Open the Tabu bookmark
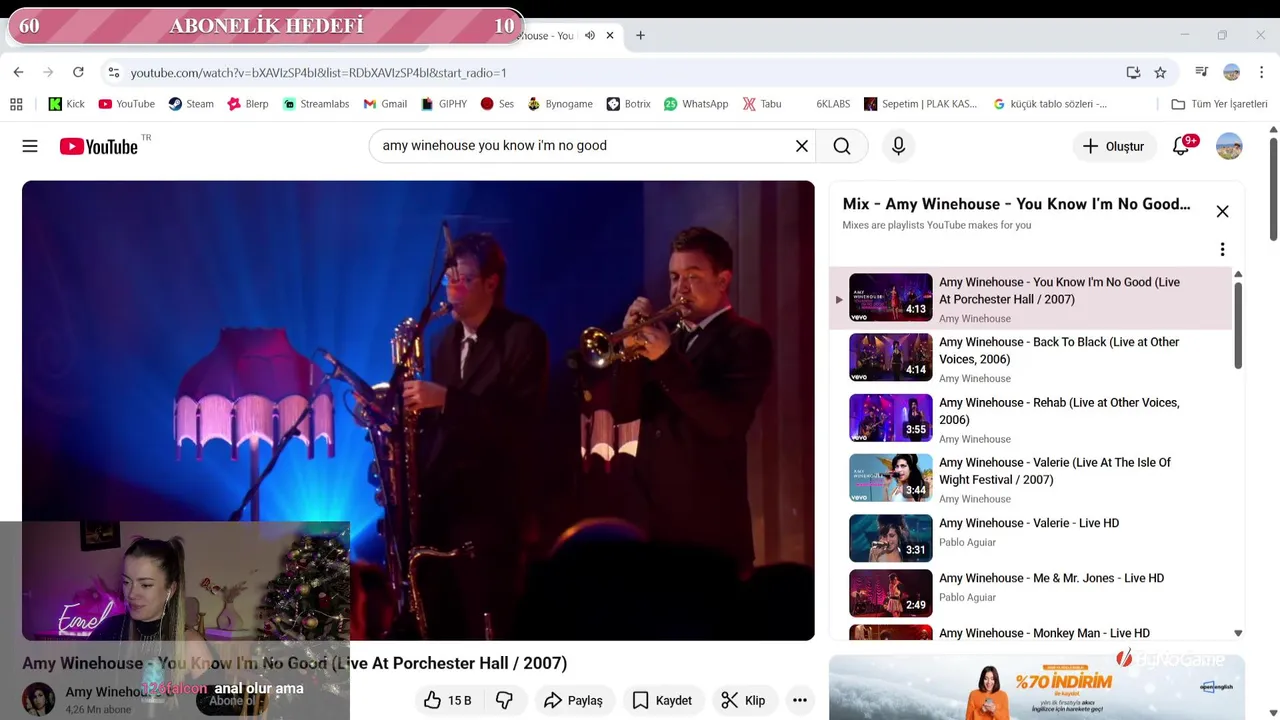Screen dimensions: 1280x720 tap(762, 104)
